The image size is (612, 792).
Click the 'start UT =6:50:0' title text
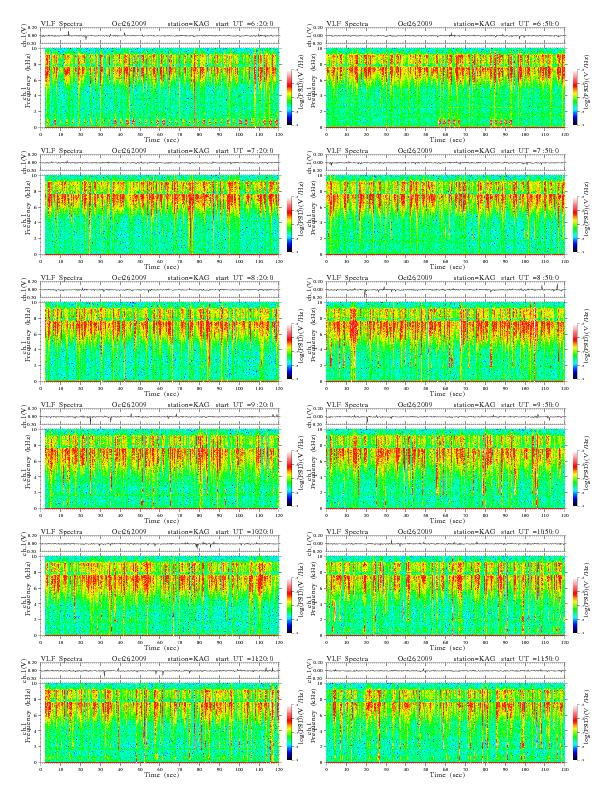tap(530, 24)
